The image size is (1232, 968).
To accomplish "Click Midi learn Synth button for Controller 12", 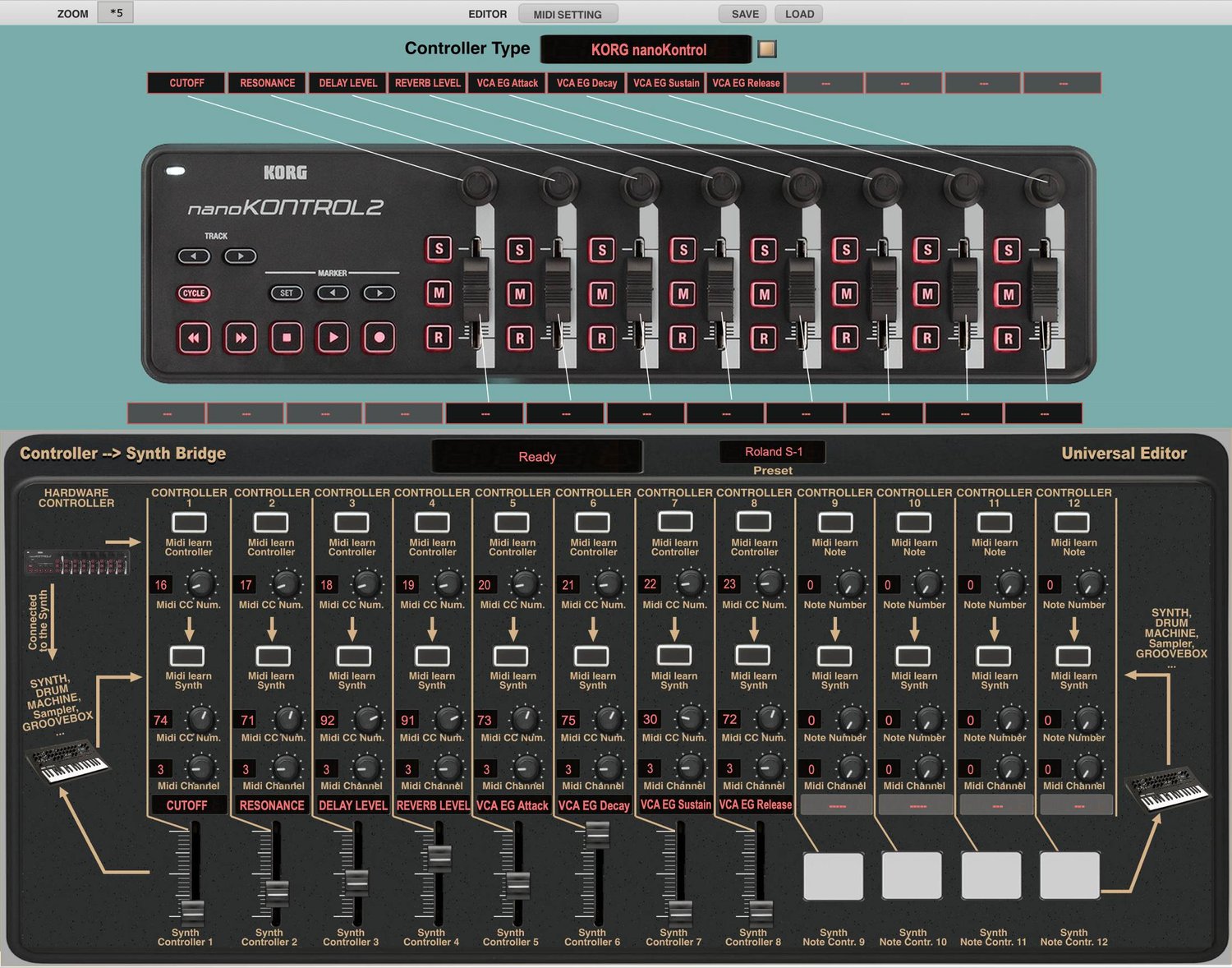I will tap(1073, 656).
